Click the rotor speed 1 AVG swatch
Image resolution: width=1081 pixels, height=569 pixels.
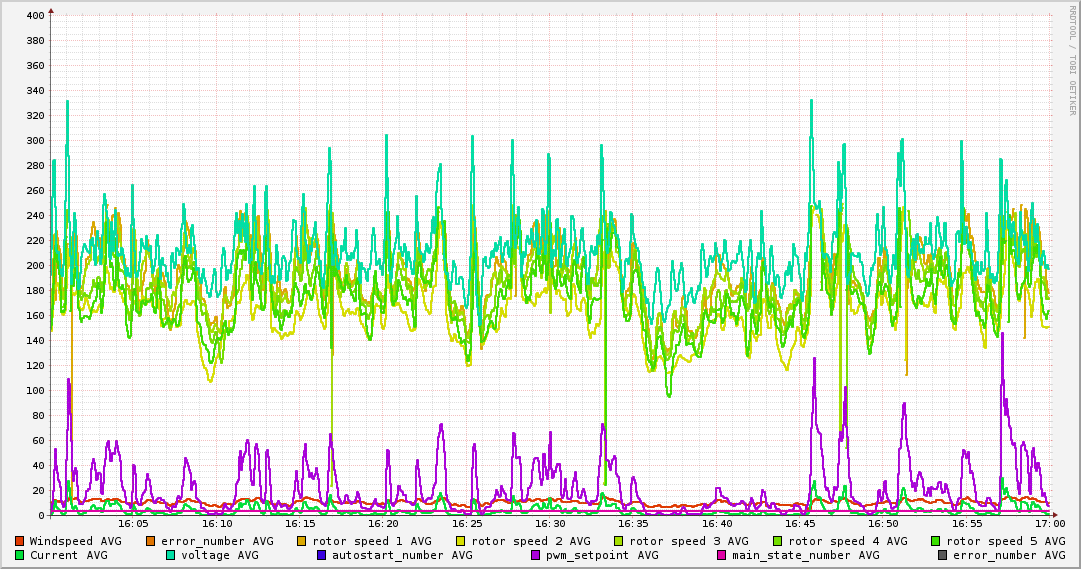[303, 541]
